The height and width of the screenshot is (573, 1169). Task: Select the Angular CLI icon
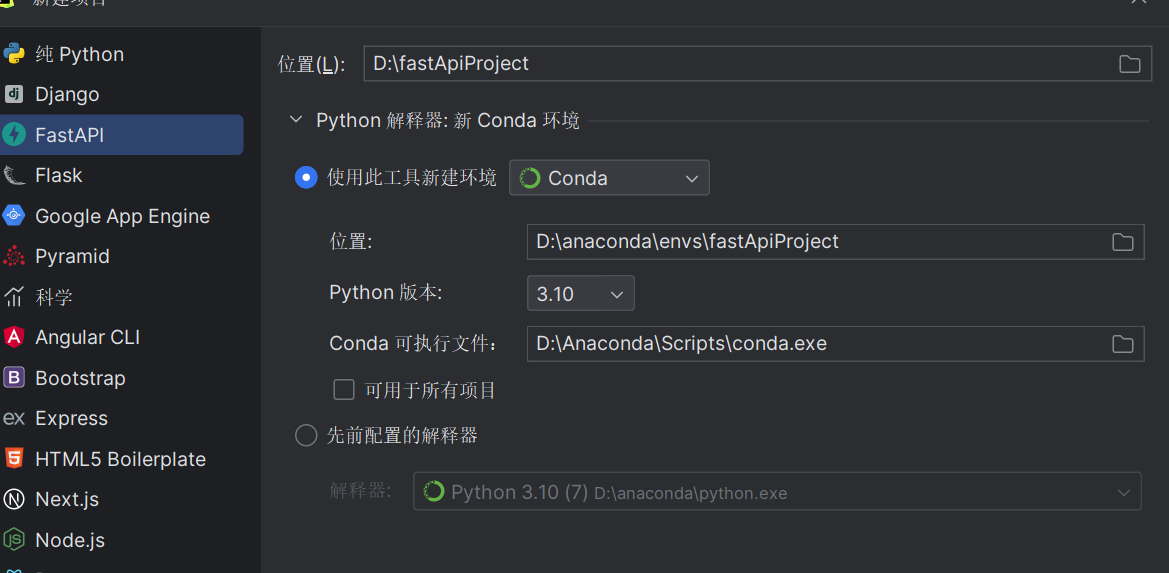point(13,338)
